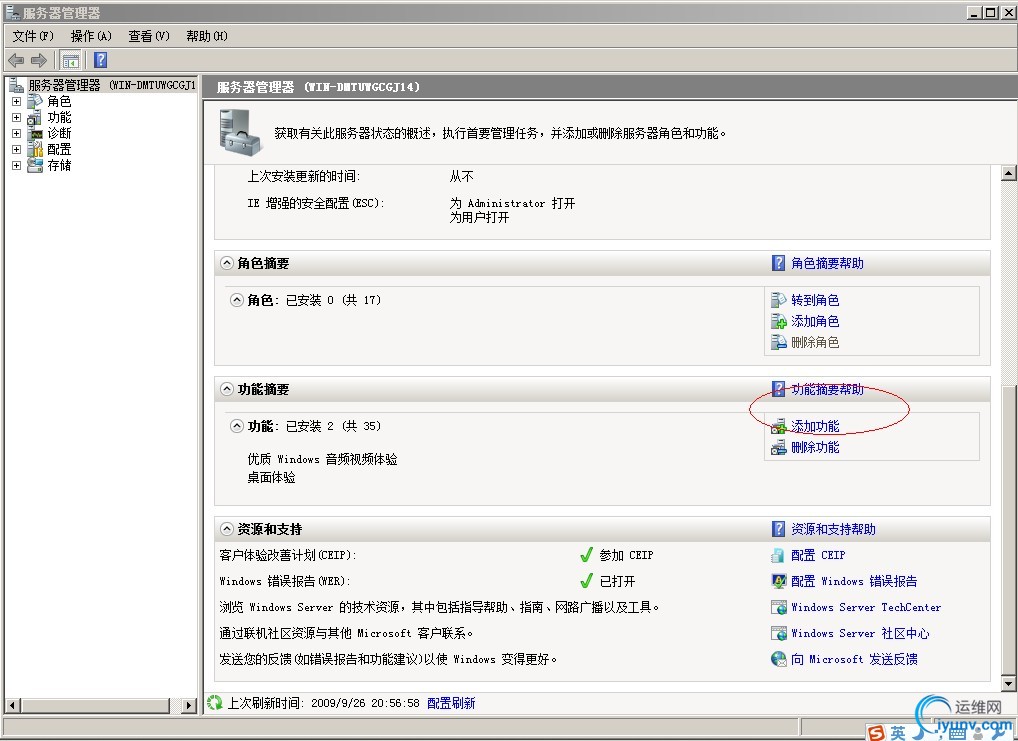Click the 配置 CEIP link
This screenshot has width=1018, height=741.
818,555
